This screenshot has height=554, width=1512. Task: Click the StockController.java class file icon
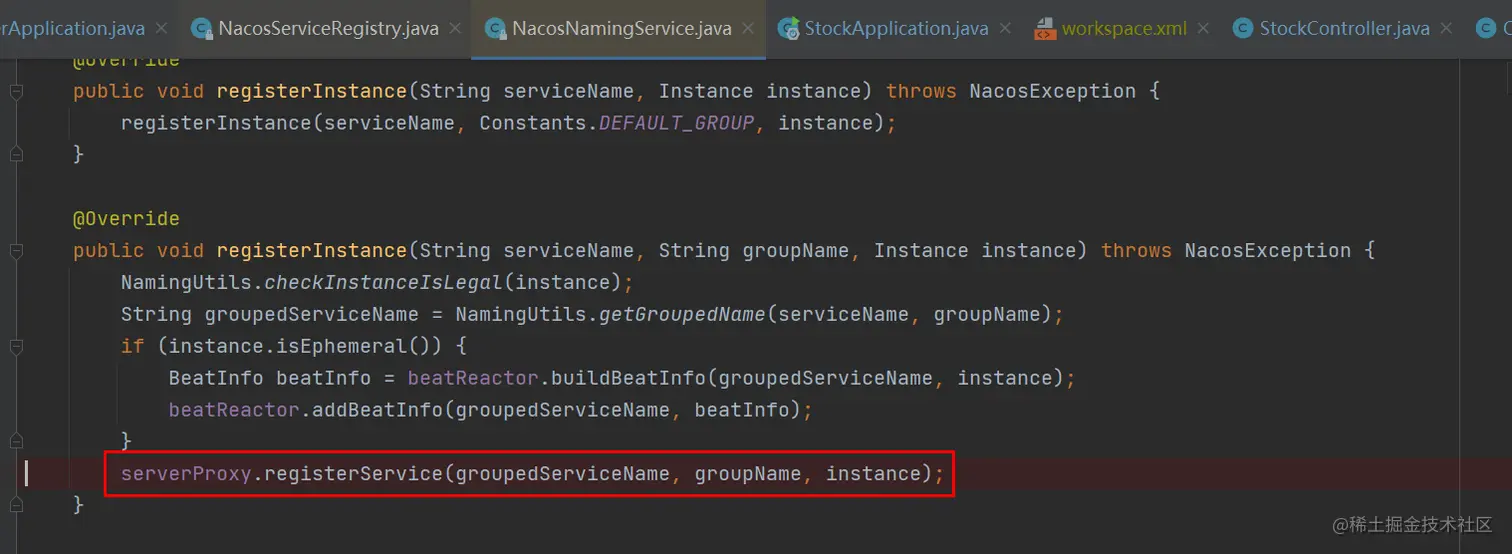pyautogui.click(x=1243, y=29)
